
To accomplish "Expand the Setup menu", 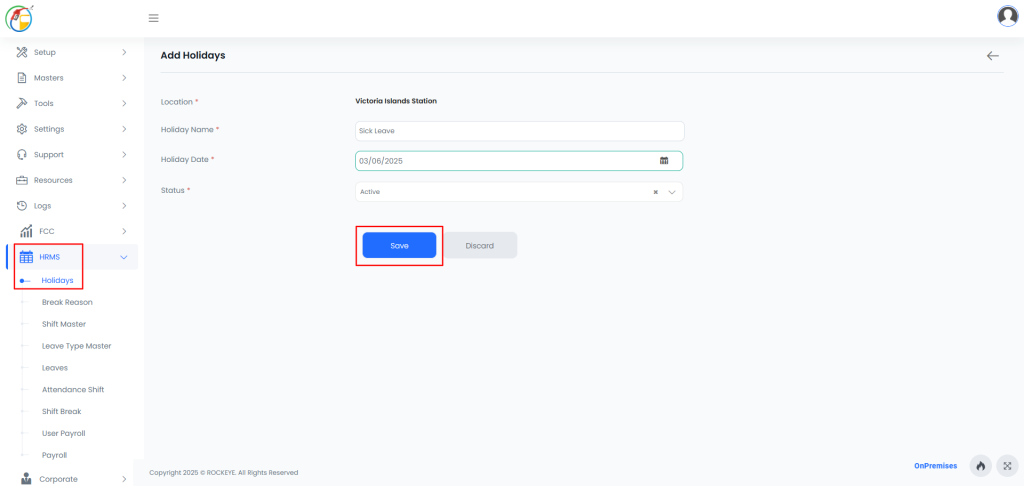I will tap(72, 52).
